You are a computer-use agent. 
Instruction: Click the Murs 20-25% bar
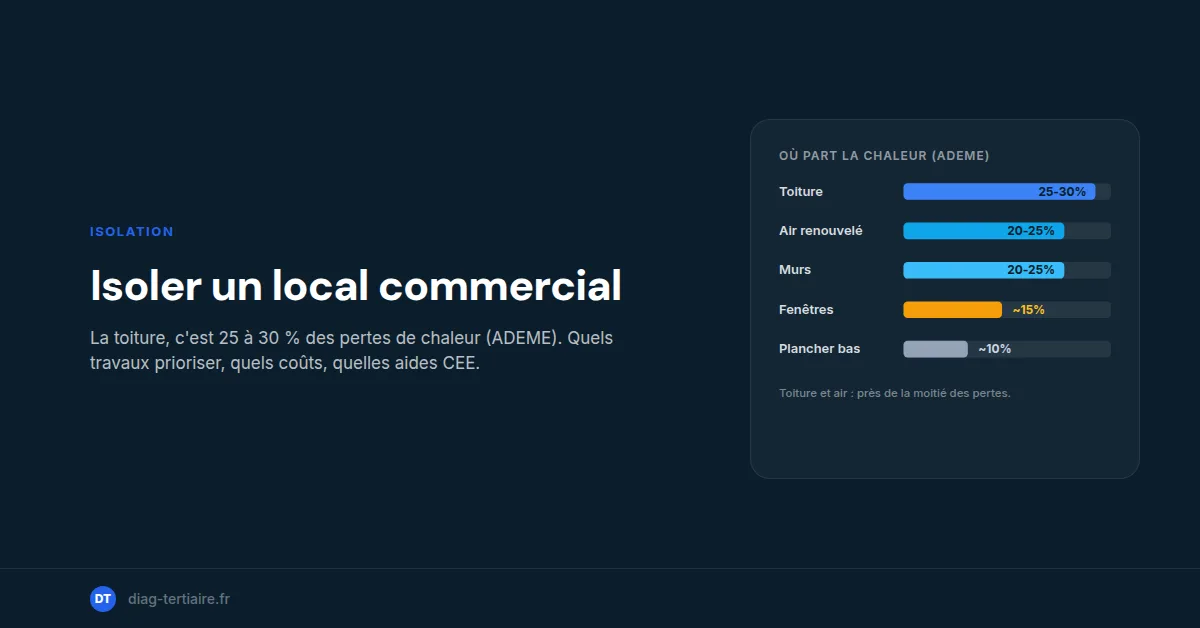click(984, 270)
